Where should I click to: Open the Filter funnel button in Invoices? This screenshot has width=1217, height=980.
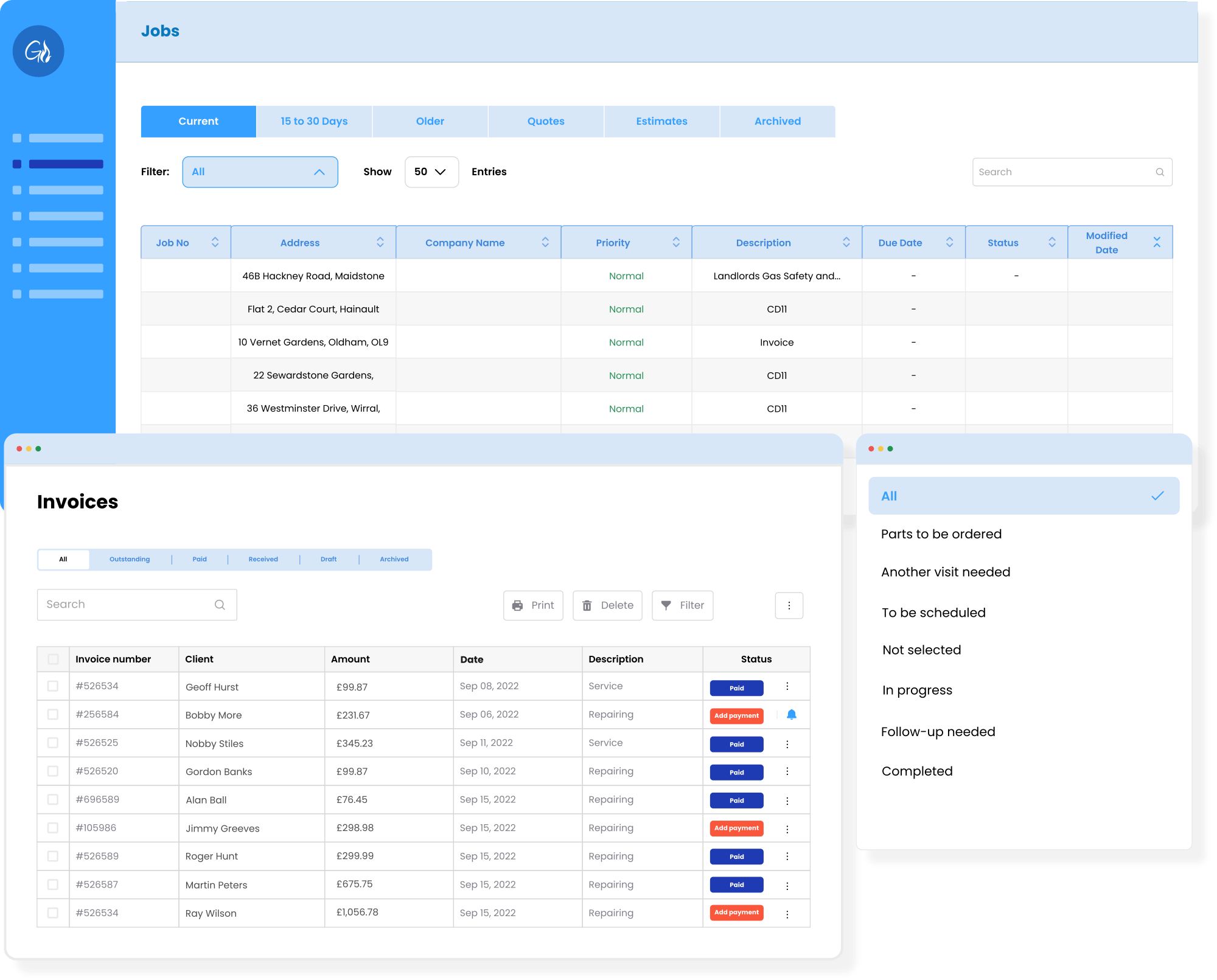[682, 605]
